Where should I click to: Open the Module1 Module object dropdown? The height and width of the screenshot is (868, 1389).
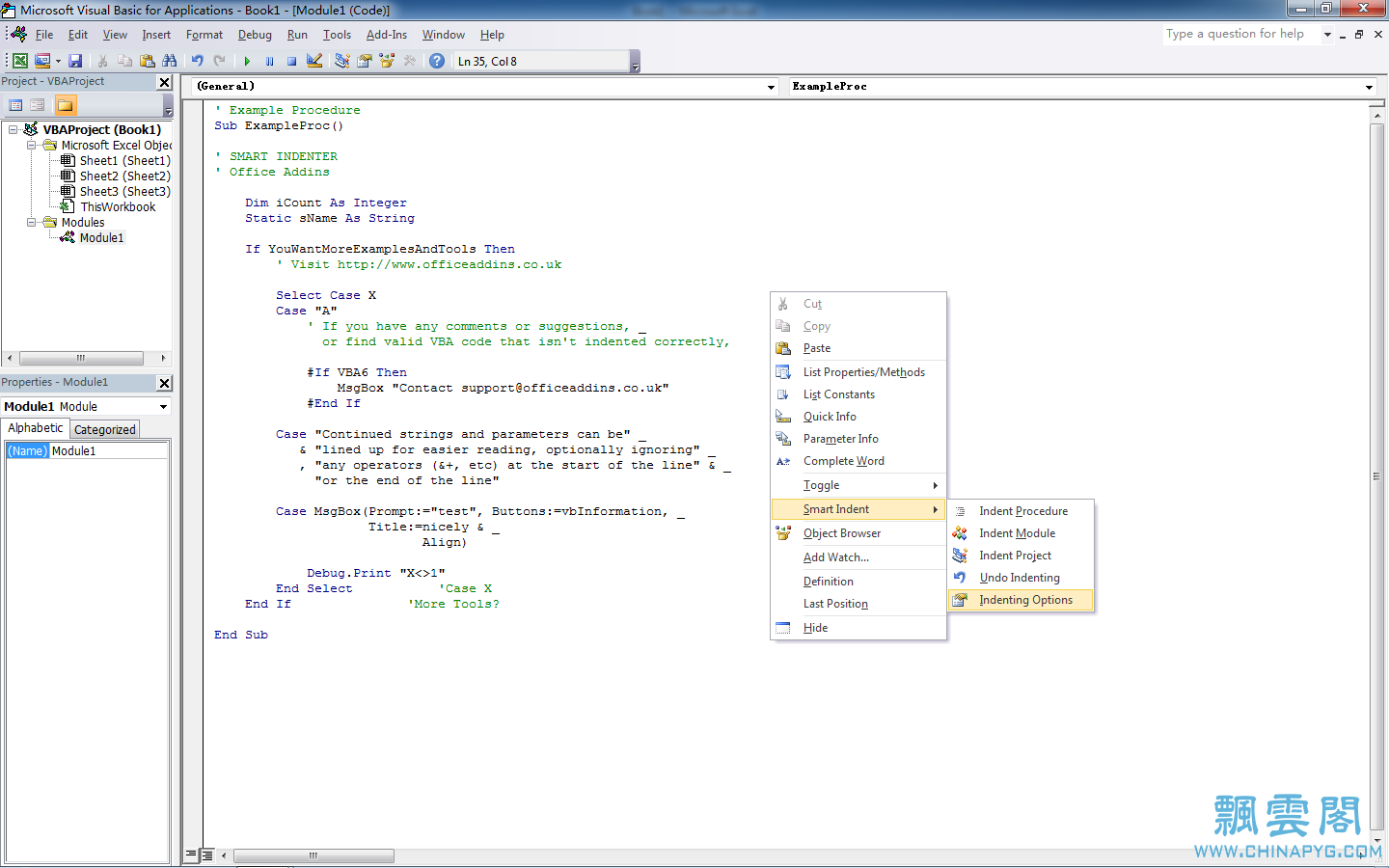click(x=163, y=406)
